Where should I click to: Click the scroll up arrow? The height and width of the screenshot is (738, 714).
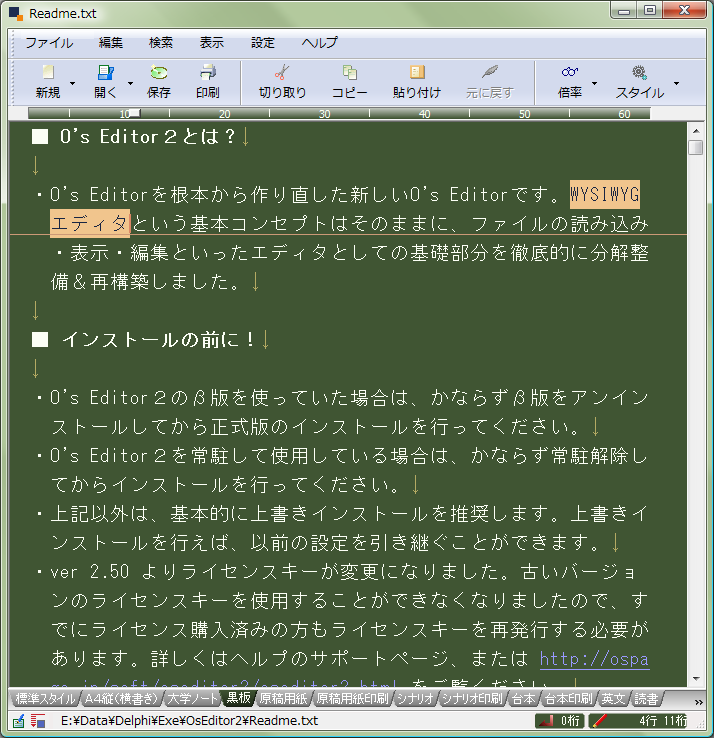696,131
